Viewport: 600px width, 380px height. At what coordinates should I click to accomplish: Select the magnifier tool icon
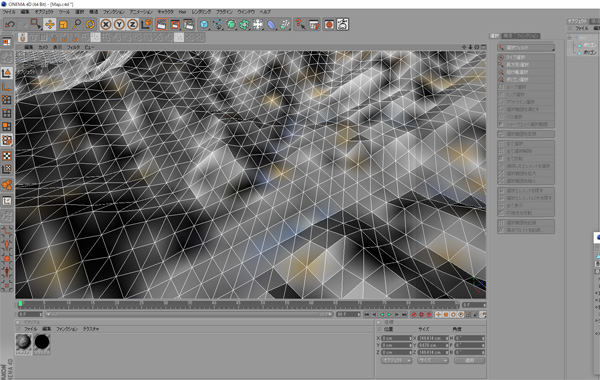click(77, 24)
